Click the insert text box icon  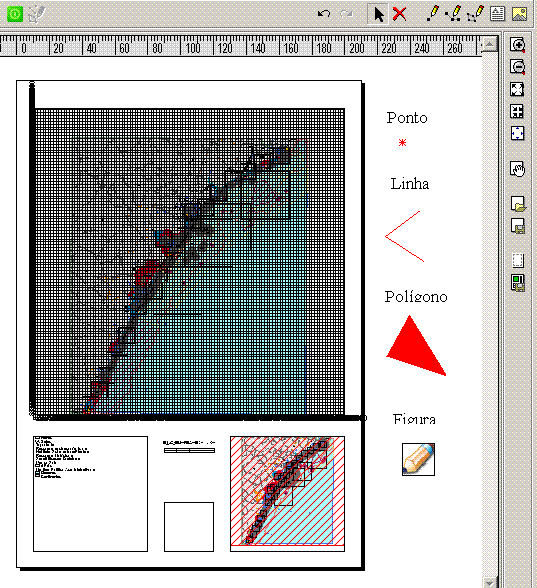[497, 14]
